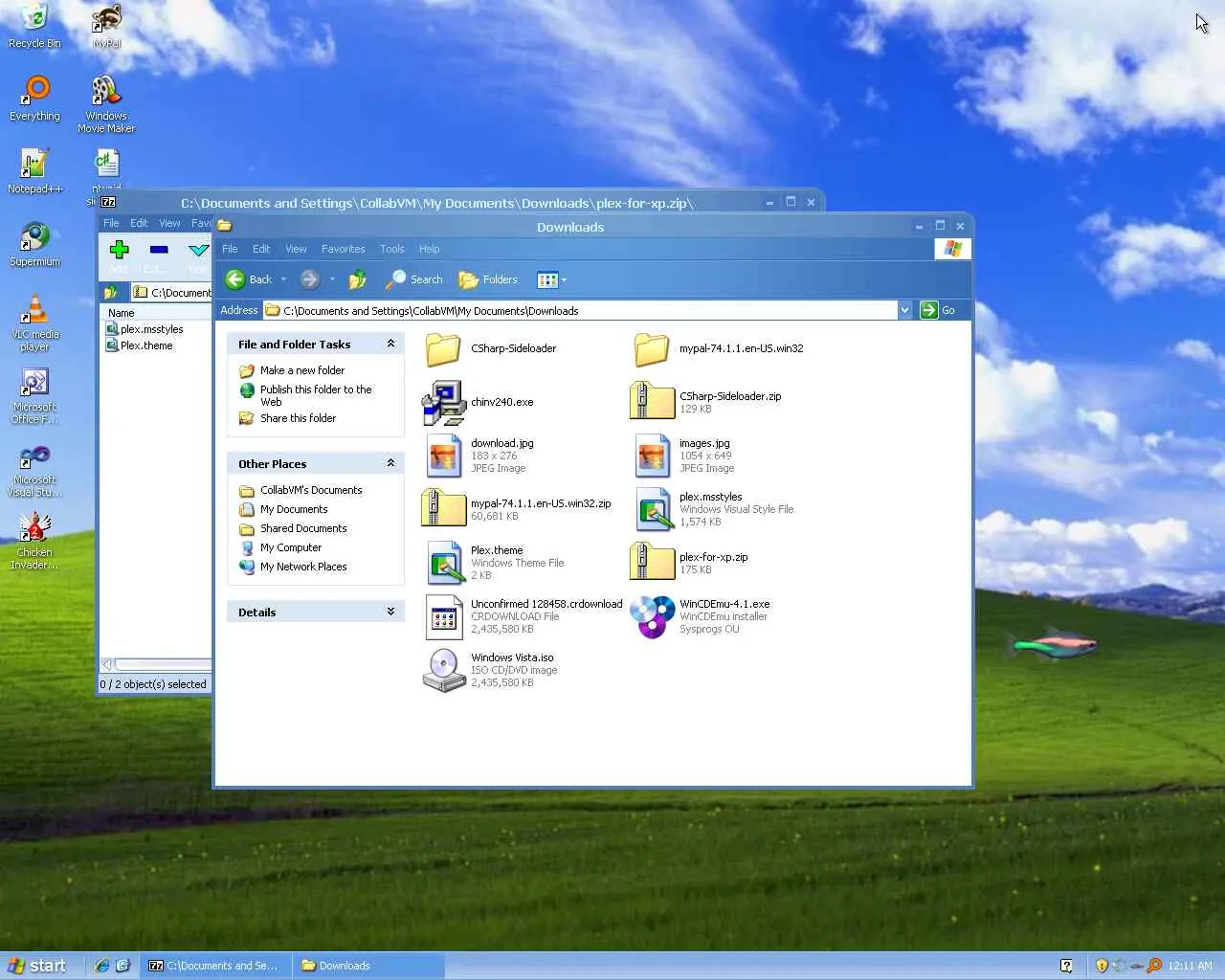Viewport: 1225px width, 980px height.
Task: Select the mypal-74.1.1.en-US.win32 folder
Action: [x=718, y=348]
